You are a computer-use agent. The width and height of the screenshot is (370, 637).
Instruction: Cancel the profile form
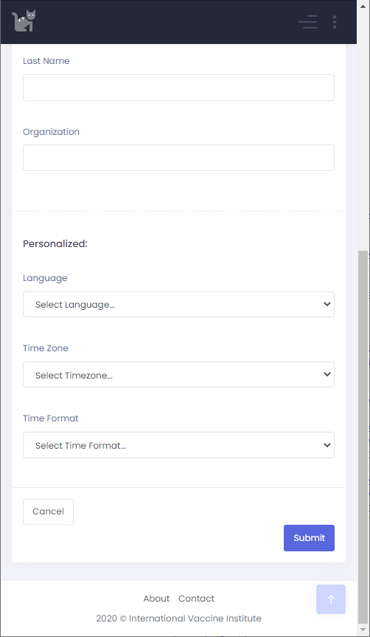point(48,512)
